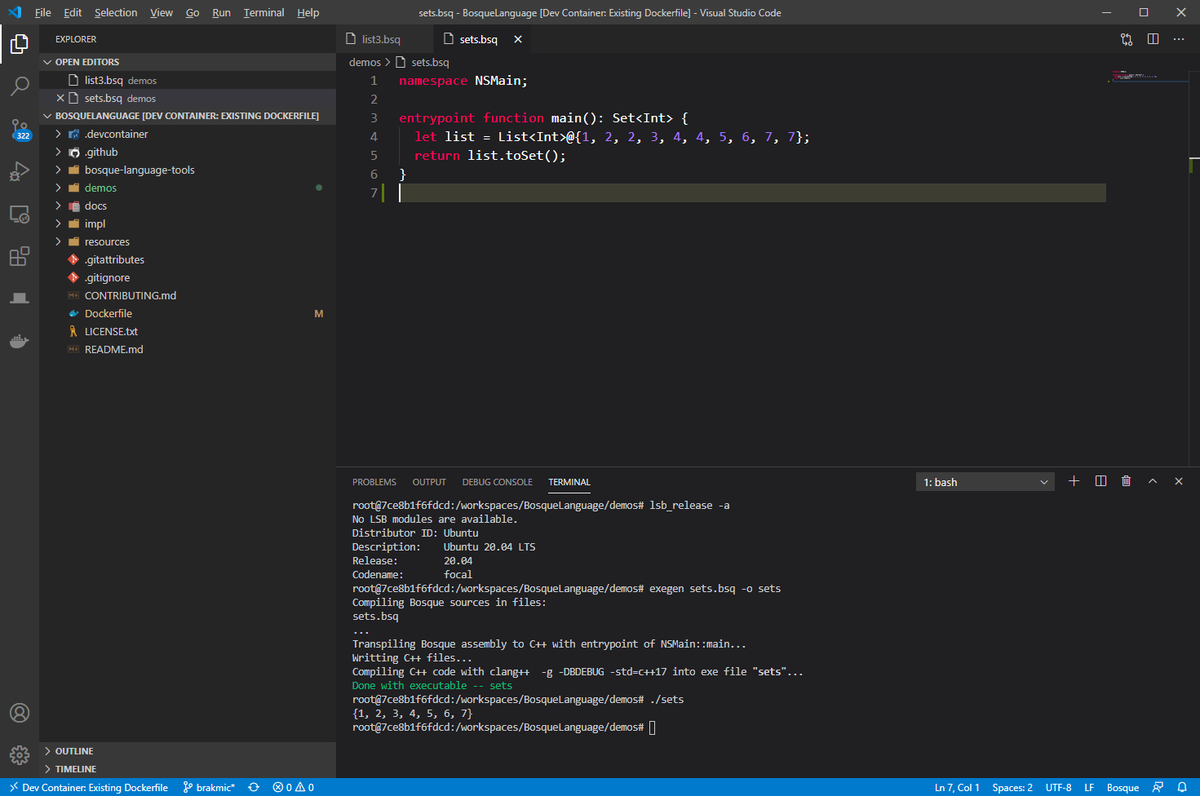The width and height of the screenshot is (1200, 796).
Task: Create a new terminal with plus icon
Action: click(x=1074, y=481)
